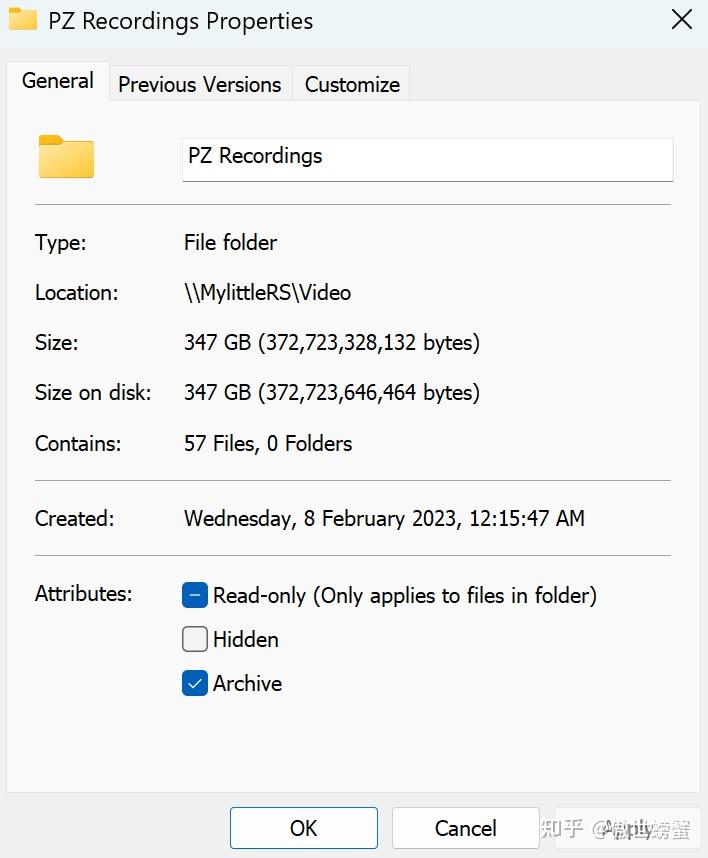Confirm changes with the OK button
The height and width of the screenshot is (858, 708).
tap(304, 828)
